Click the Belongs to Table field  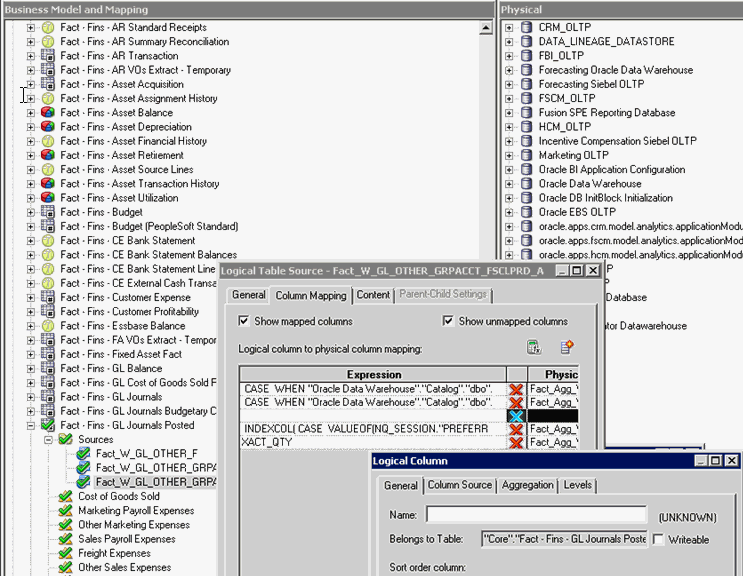tap(564, 539)
